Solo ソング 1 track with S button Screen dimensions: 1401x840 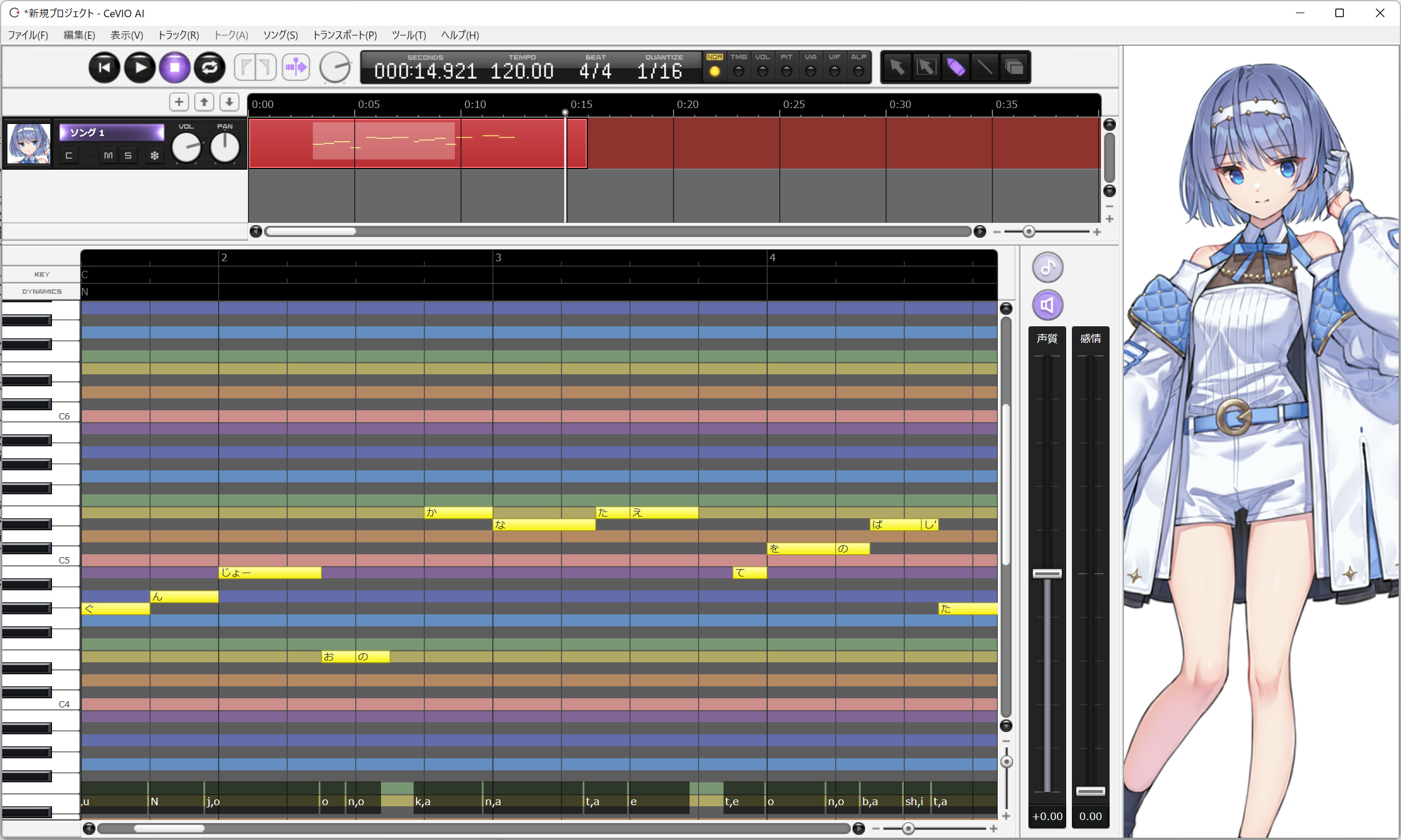click(x=128, y=155)
